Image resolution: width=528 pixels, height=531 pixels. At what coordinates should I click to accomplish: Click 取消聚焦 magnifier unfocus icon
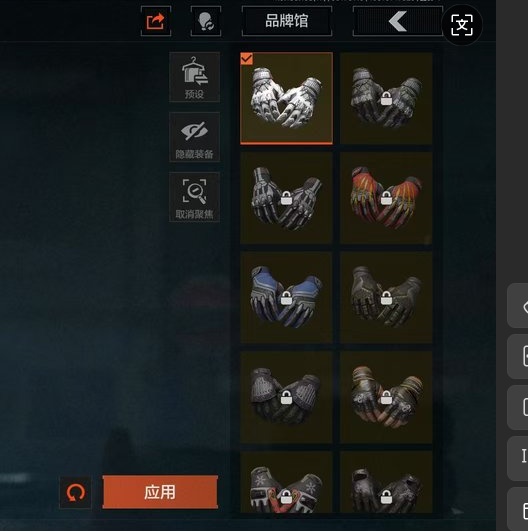click(x=194, y=197)
